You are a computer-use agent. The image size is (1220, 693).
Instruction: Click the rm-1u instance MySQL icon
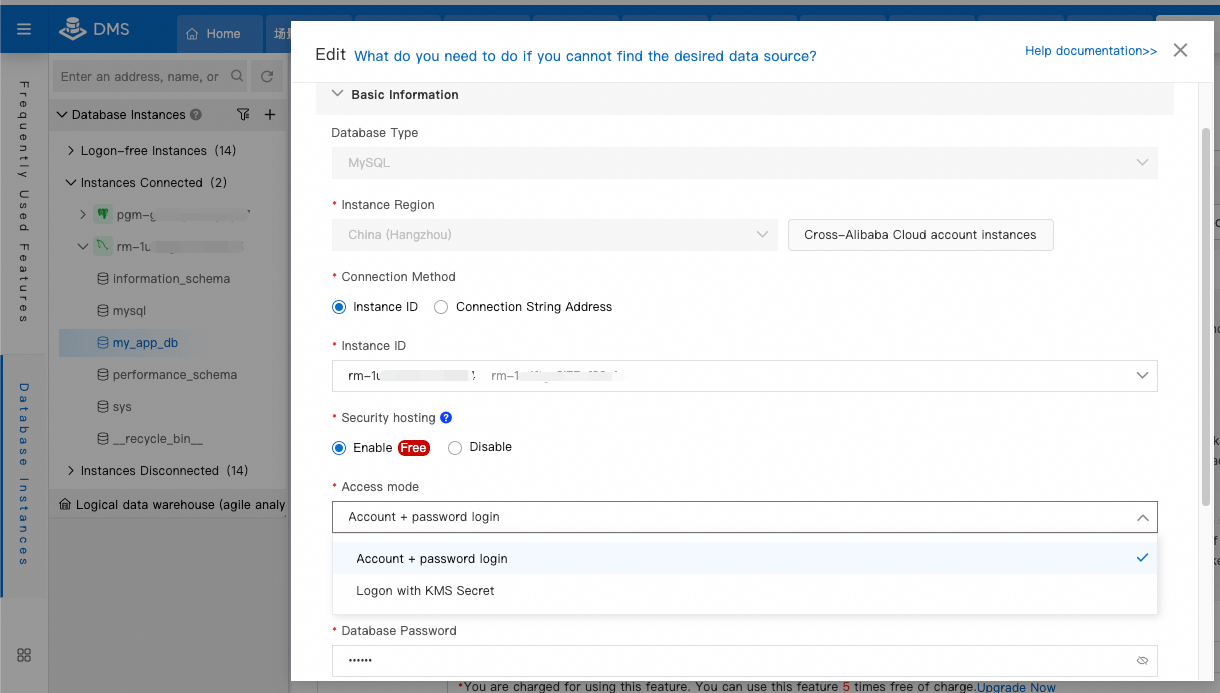pos(102,246)
